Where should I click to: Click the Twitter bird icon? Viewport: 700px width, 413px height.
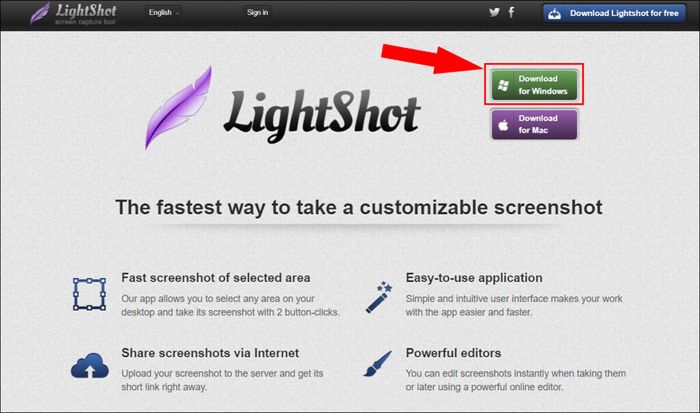tap(494, 13)
